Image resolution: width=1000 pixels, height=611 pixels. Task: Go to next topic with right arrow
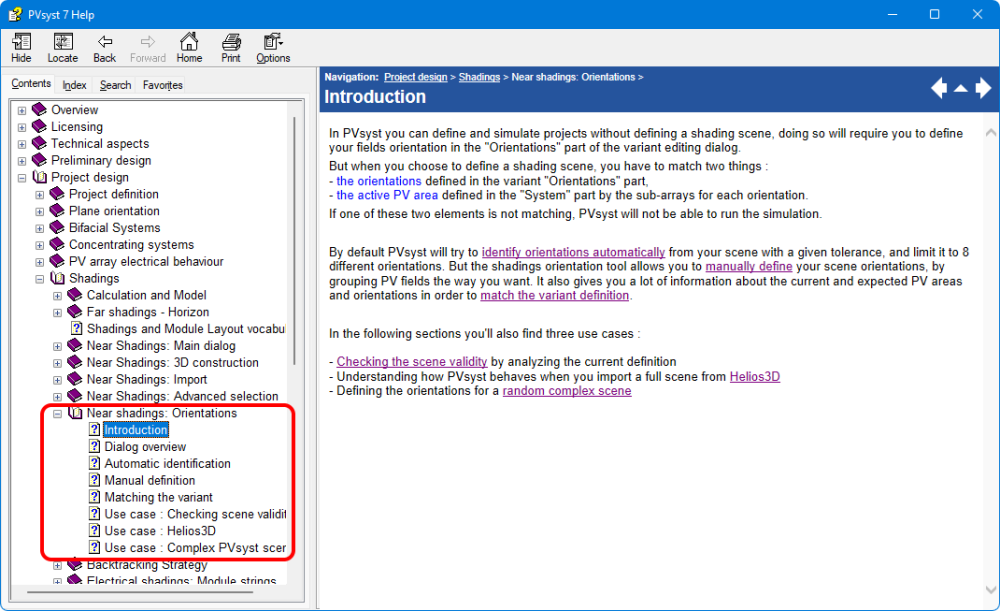click(x=983, y=89)
